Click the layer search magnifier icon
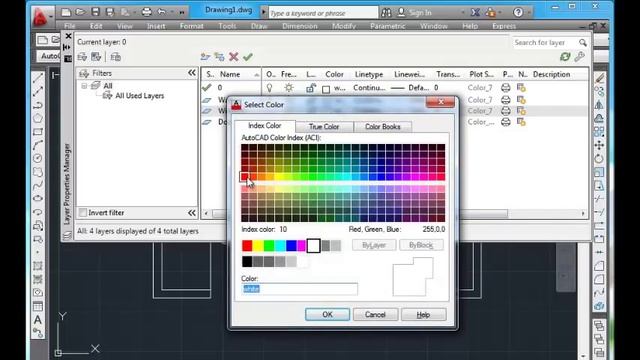The width and height of the screenshot is (640, 360). coord(582,42)
